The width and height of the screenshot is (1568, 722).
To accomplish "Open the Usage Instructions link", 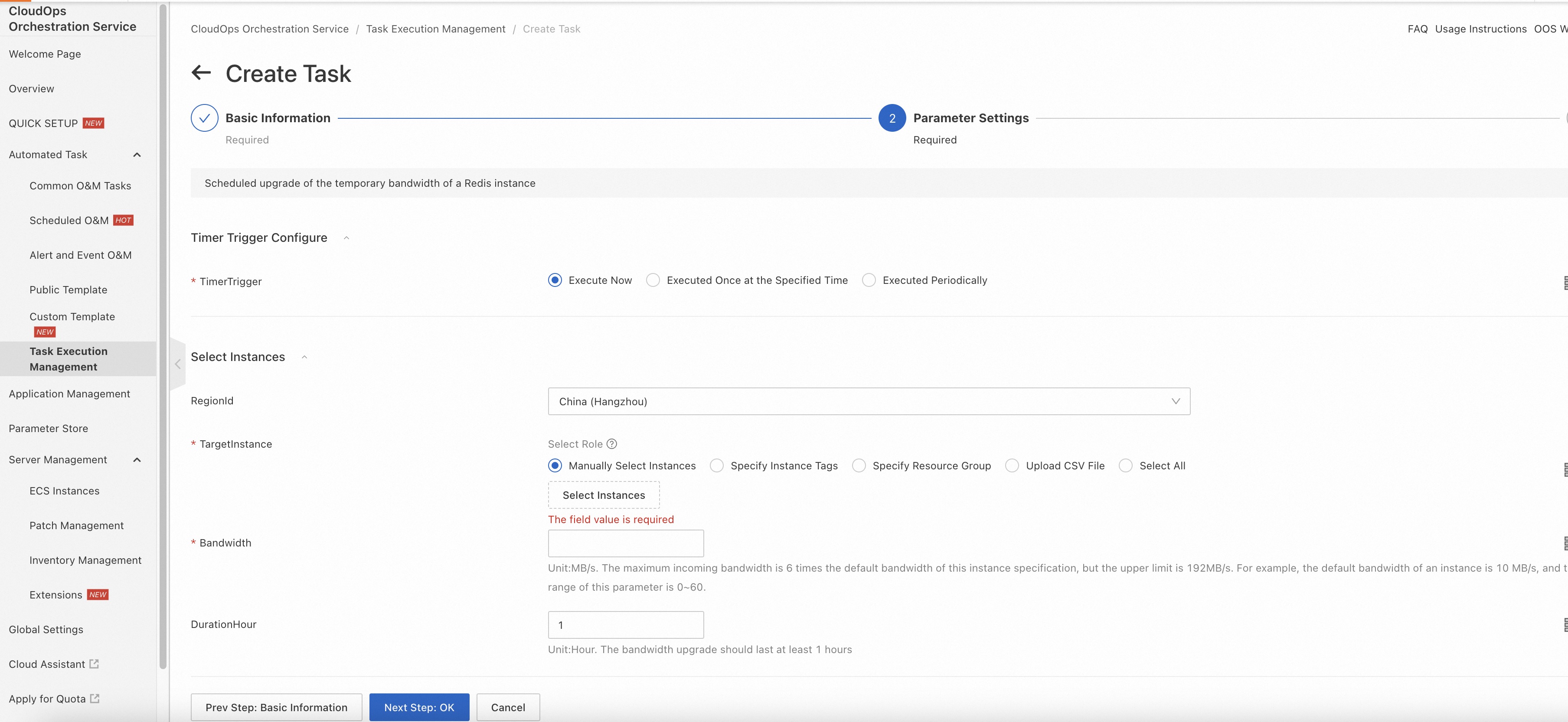I will point(1480,29).
